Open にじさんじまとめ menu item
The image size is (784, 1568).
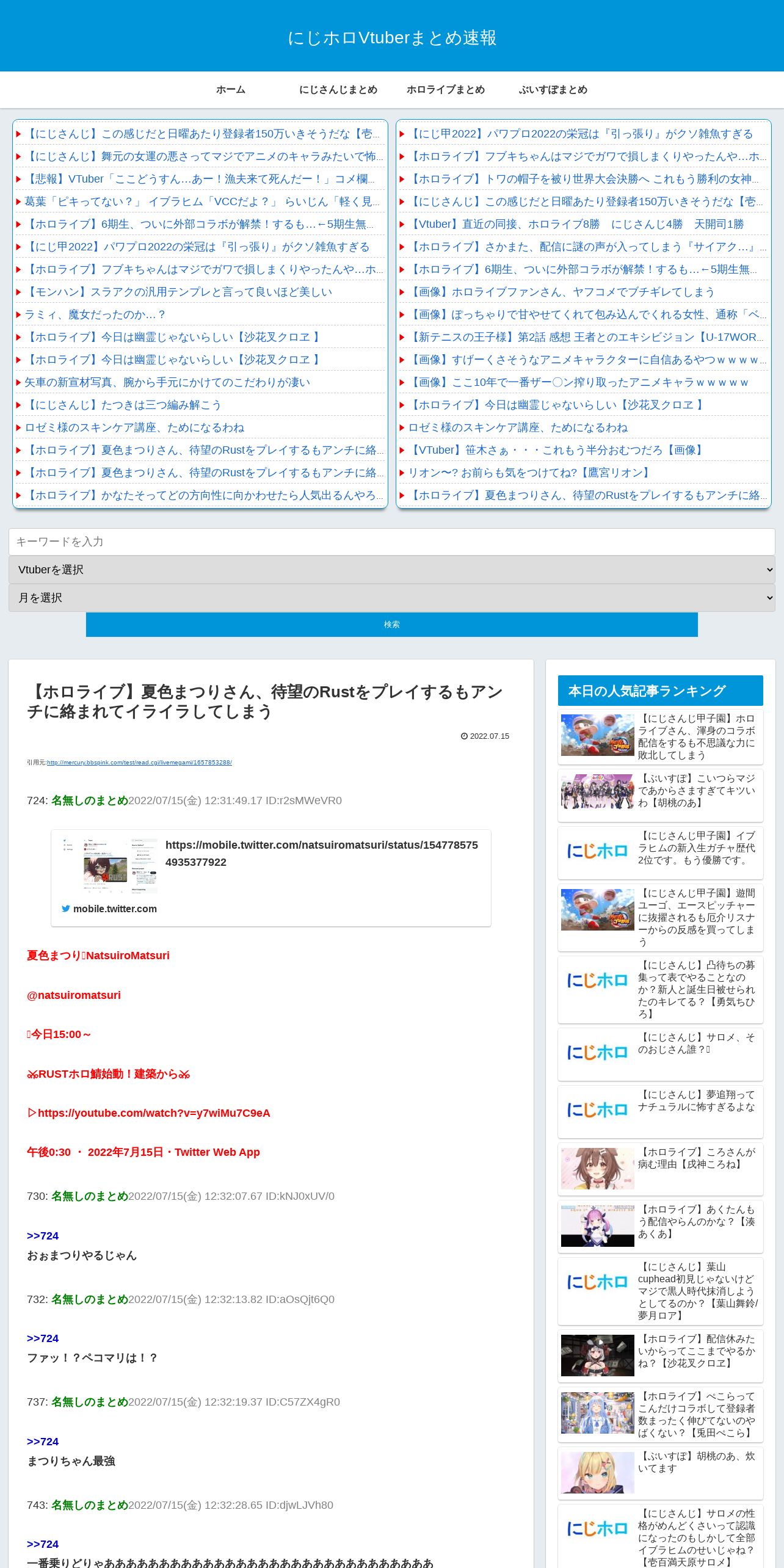coord(338,90)
